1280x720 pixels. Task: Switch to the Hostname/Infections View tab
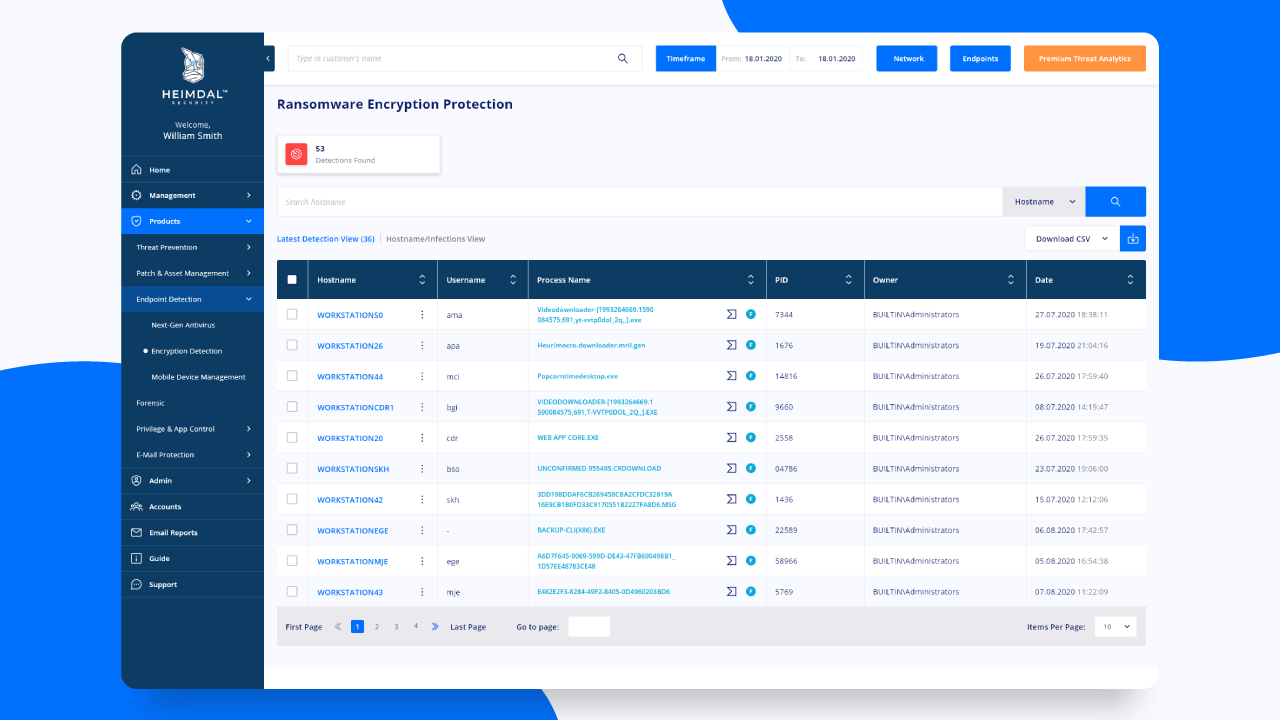point(436,239)
